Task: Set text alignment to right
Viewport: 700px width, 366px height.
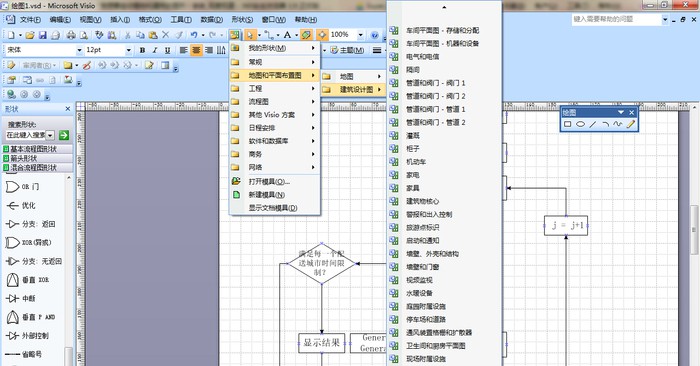Action: (208, 50)
